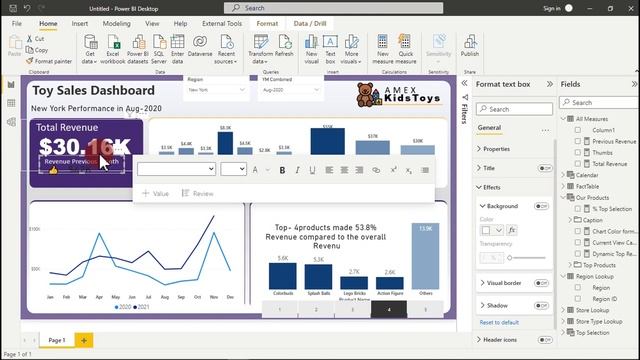Viewport: 640px width, 360px height.
Task: Check the Column1 field
Action: pos(578,130)
